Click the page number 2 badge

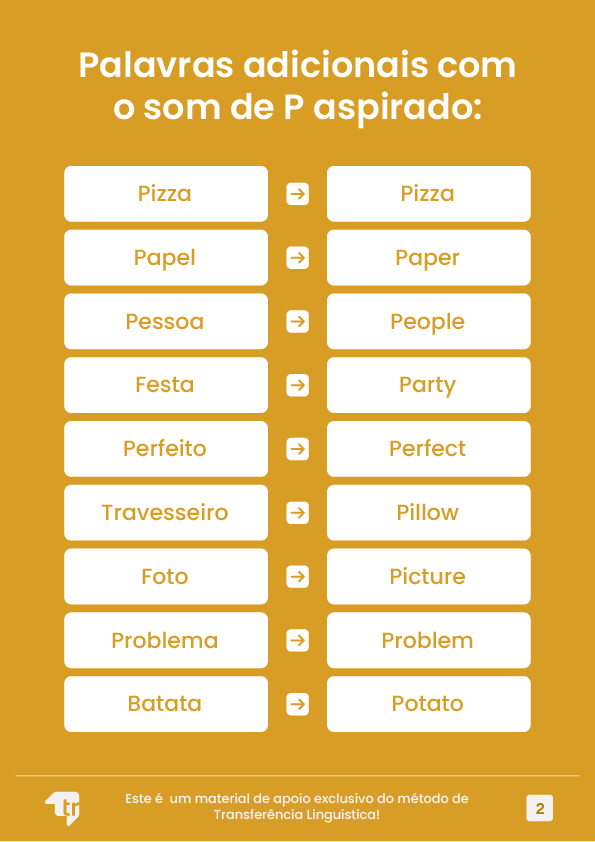[540, 808]
